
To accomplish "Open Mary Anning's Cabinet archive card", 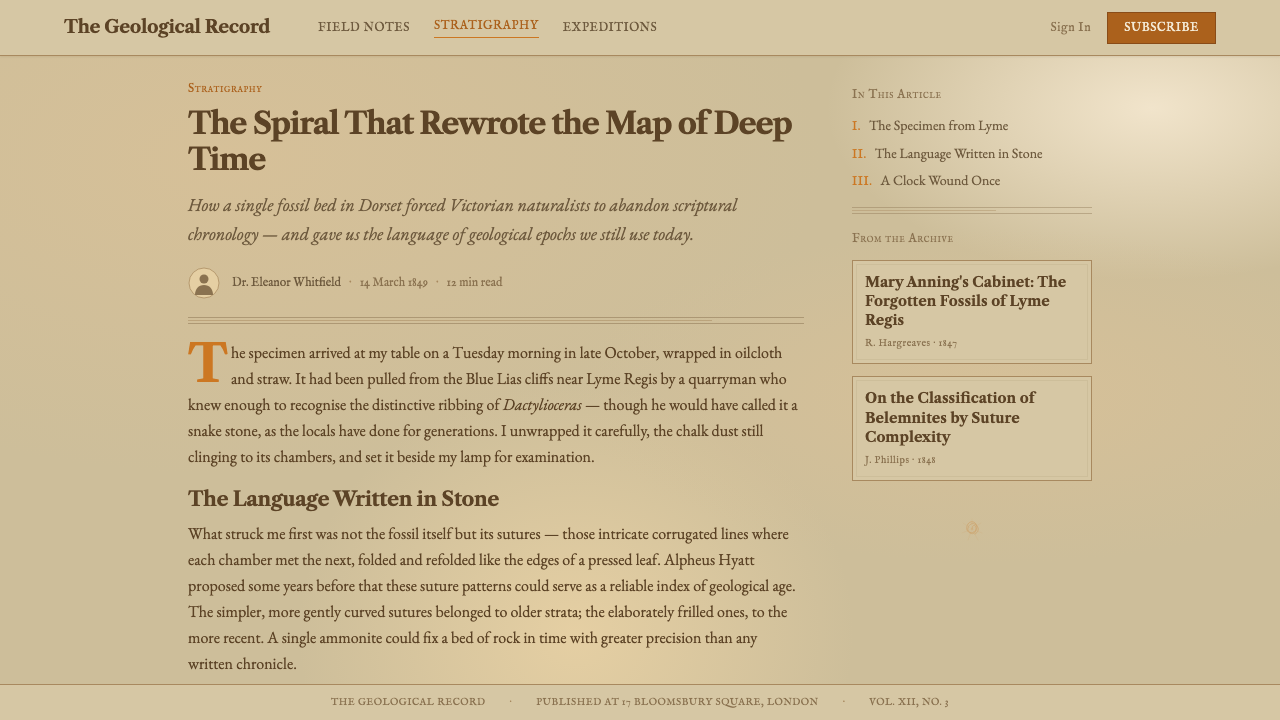I will (972, 312).
